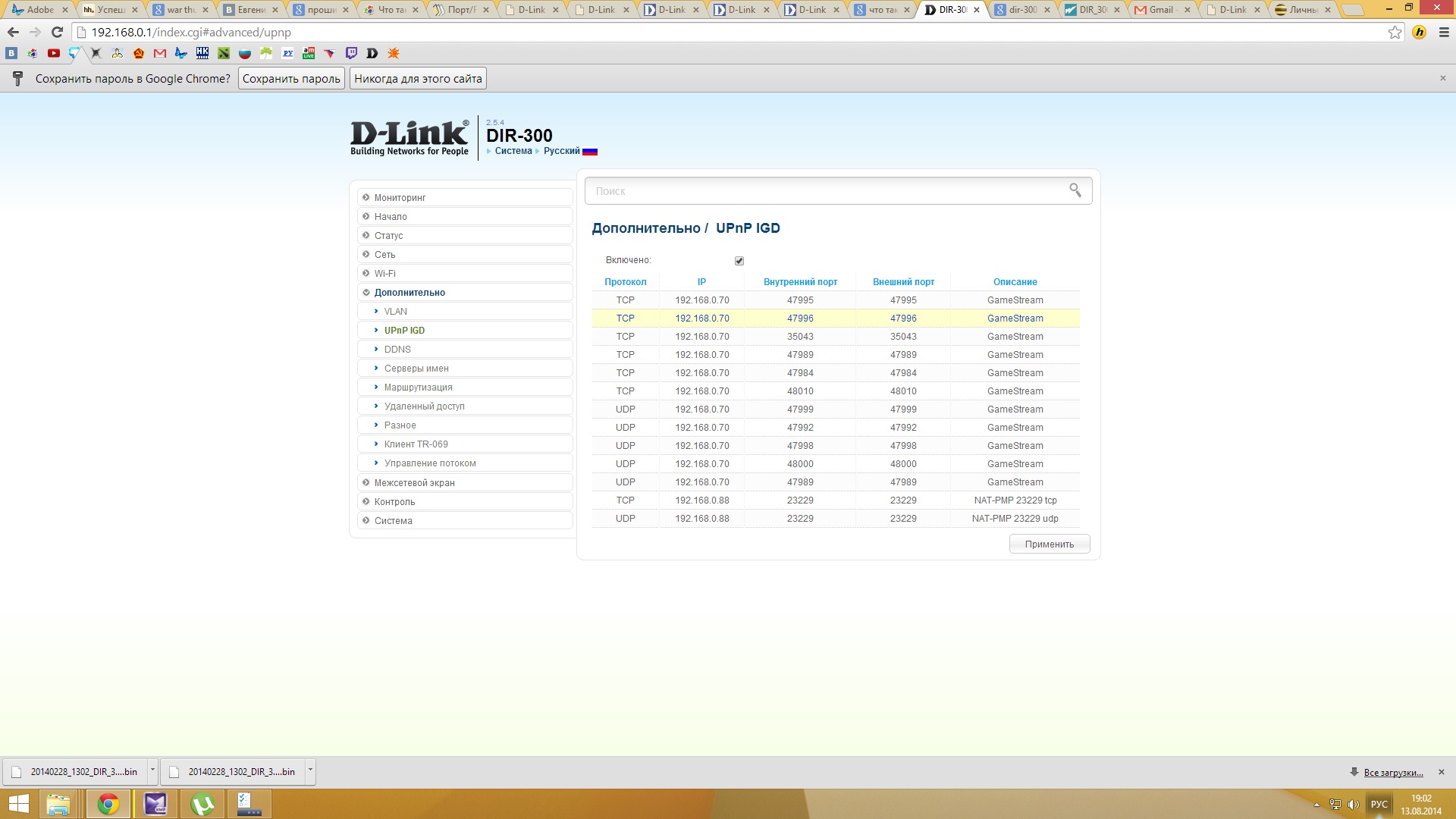
Task: Open Все загрузки downloads link
Action: pyautogui.click(x=1393, y=773)
